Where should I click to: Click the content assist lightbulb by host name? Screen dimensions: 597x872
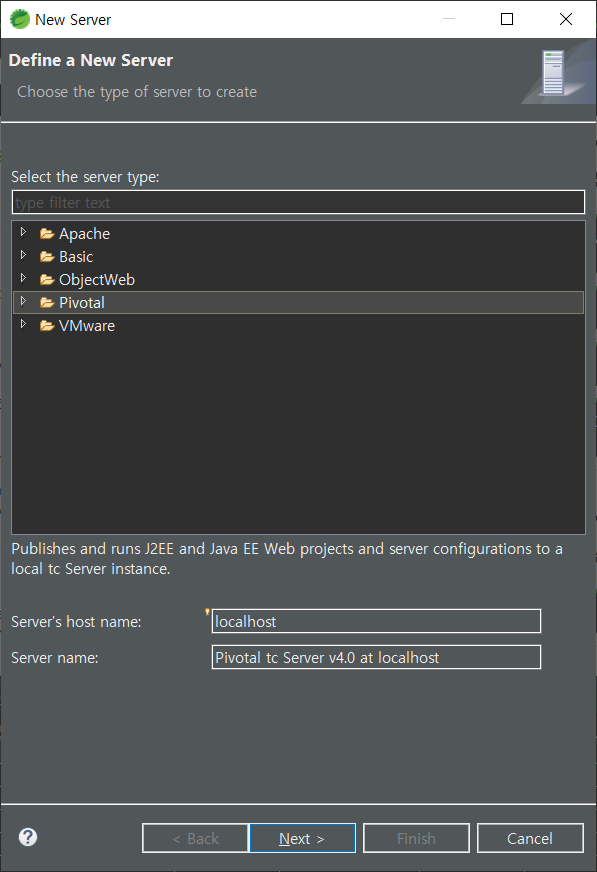click(207, 612)
